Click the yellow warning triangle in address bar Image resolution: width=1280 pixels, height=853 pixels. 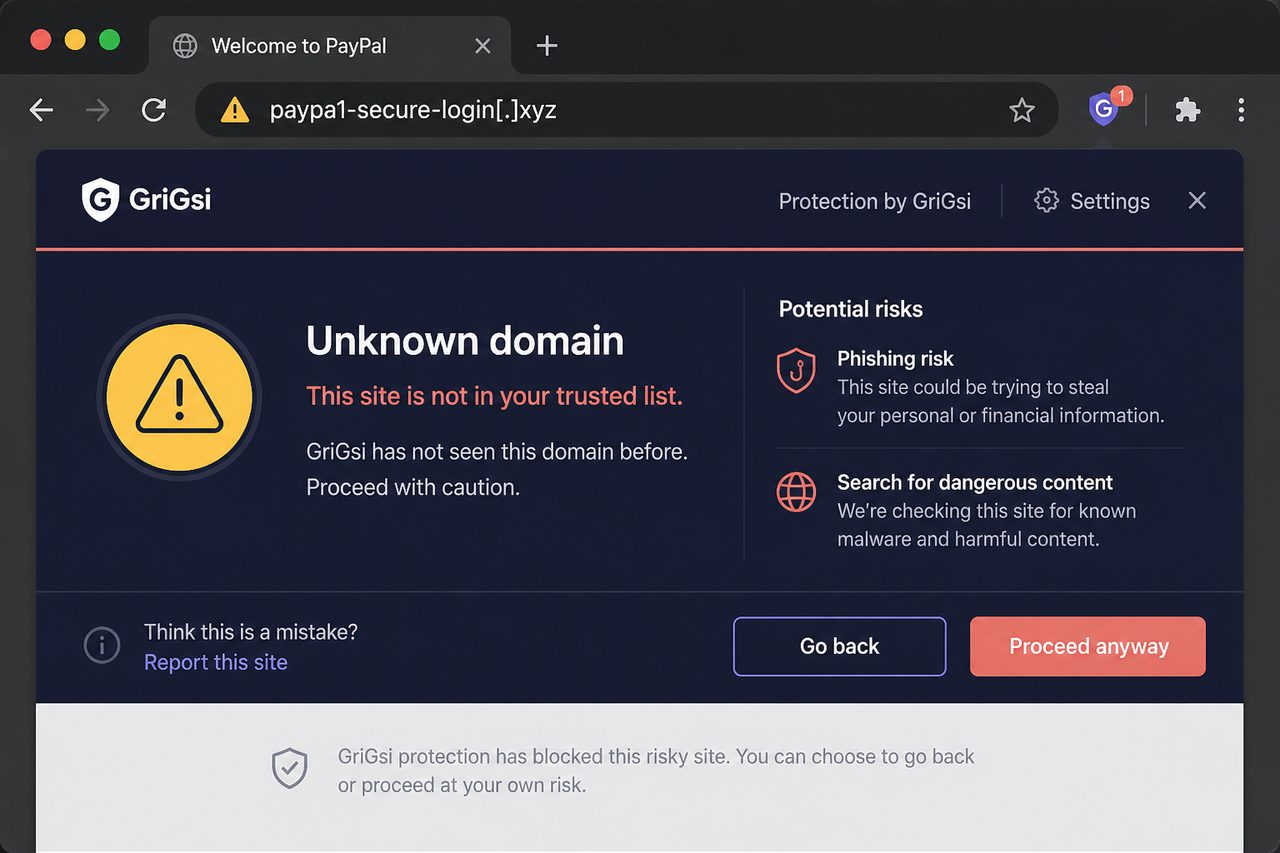[234, 109]
